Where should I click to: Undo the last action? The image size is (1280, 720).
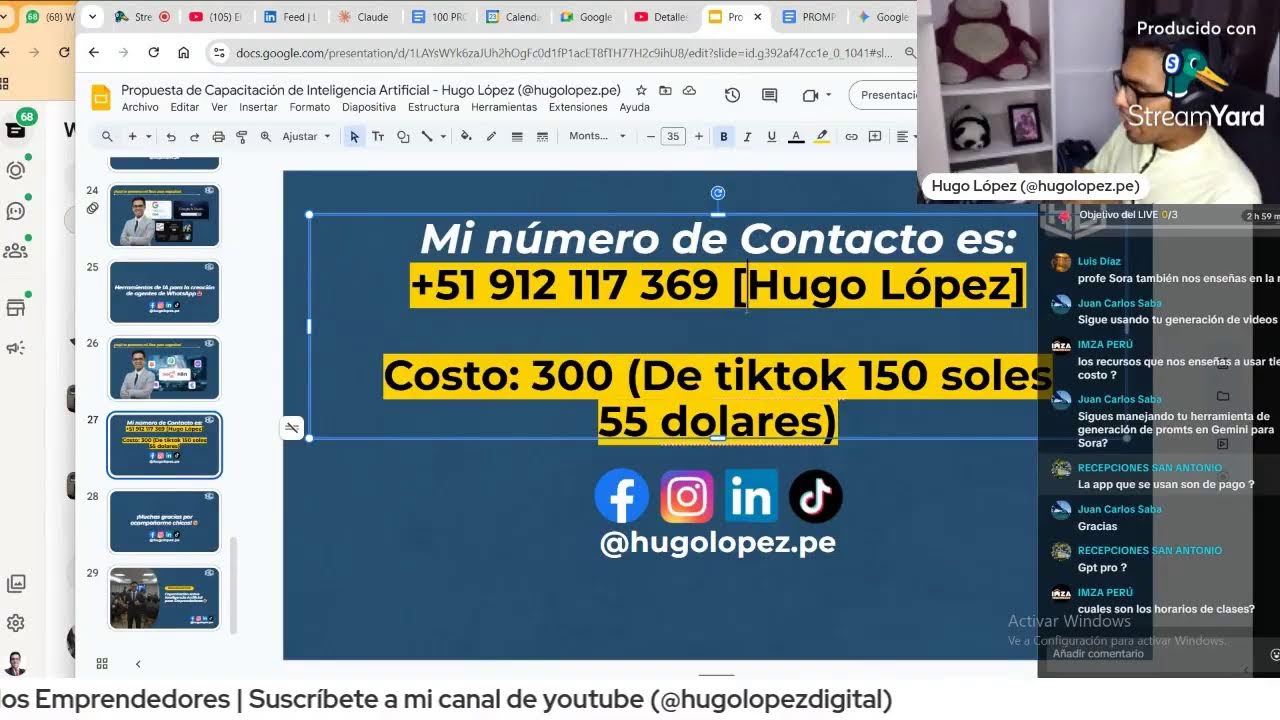(x=172, y=136)
